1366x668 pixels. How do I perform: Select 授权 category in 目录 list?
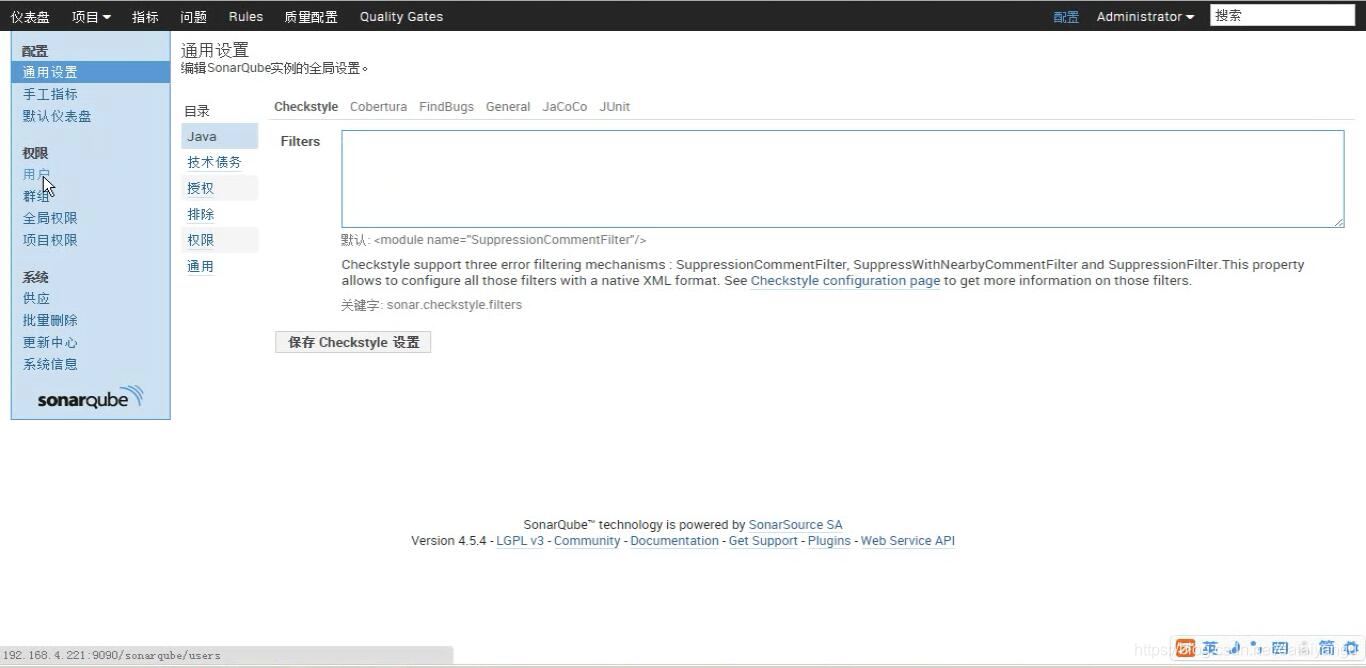[x=219, y=188]
